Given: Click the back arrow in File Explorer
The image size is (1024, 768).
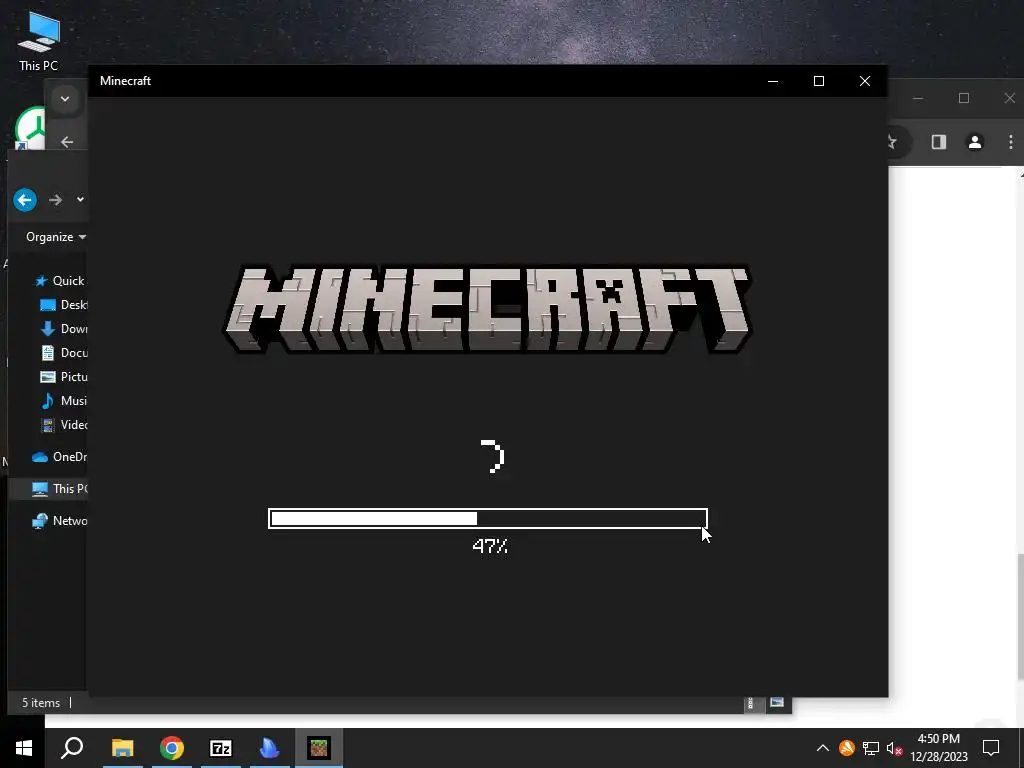Looking at the screenshot, I should point(25,200).
